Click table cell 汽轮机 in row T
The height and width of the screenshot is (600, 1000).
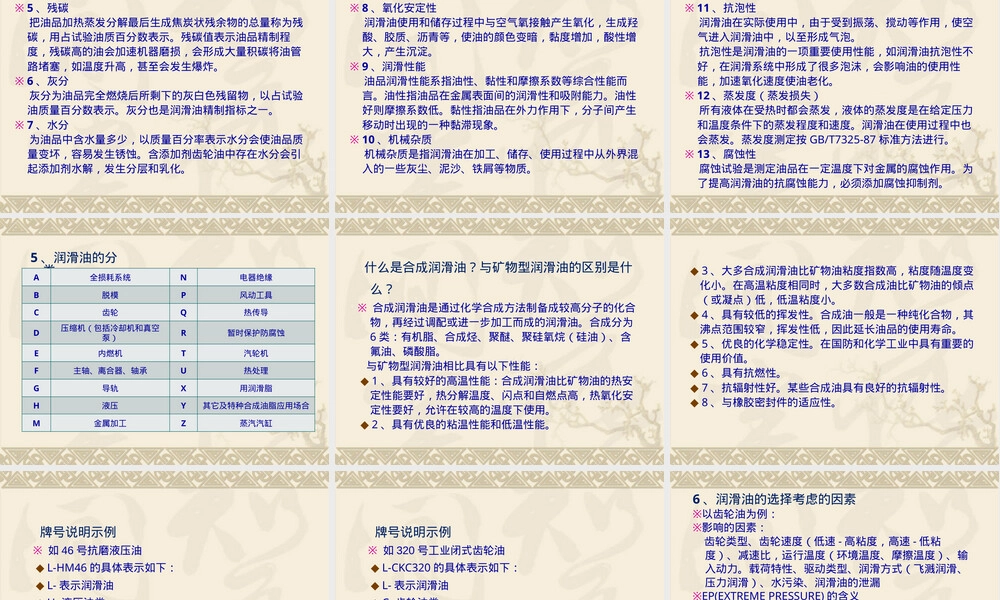click(x=256, y=353)
